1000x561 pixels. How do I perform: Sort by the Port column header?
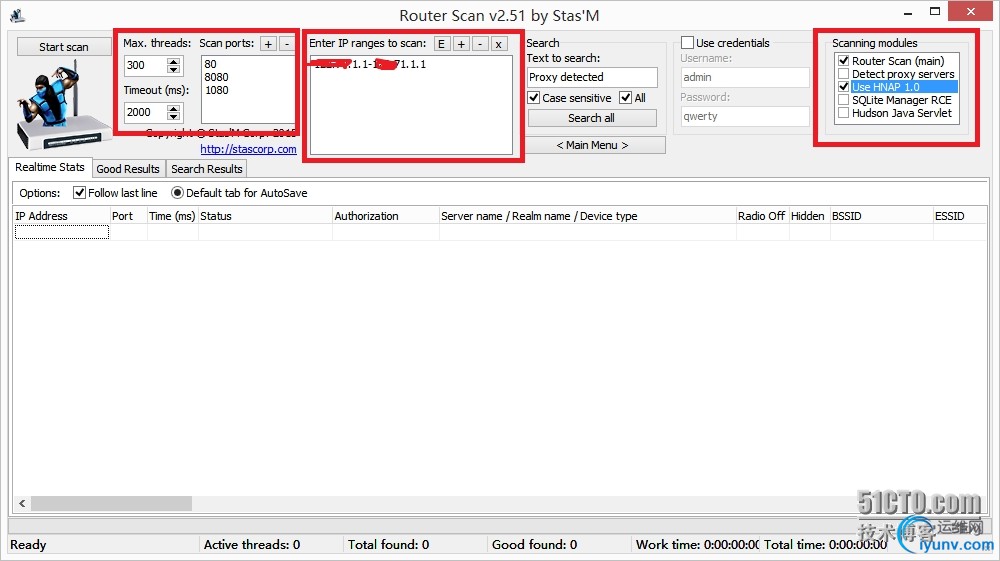click(x=129, y=216)
